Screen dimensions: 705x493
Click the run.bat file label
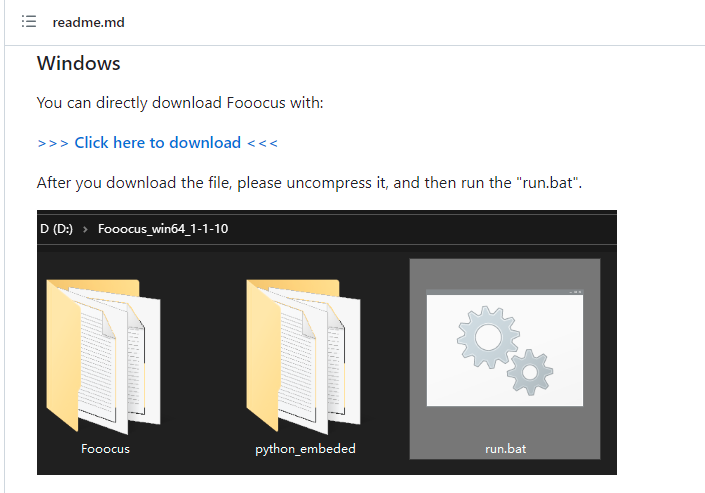point(505,449)
